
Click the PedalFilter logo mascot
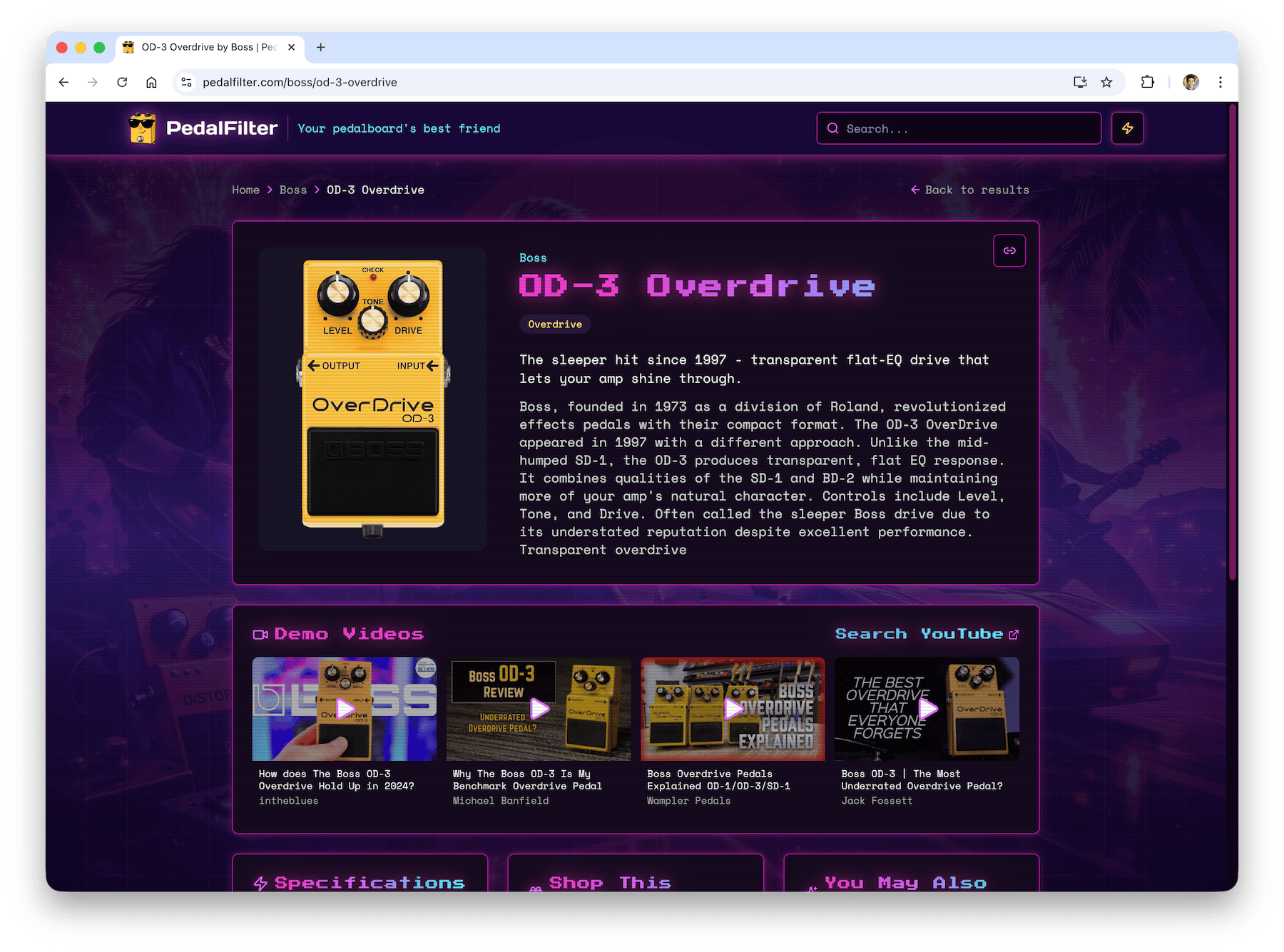click(x=142, y=128)
